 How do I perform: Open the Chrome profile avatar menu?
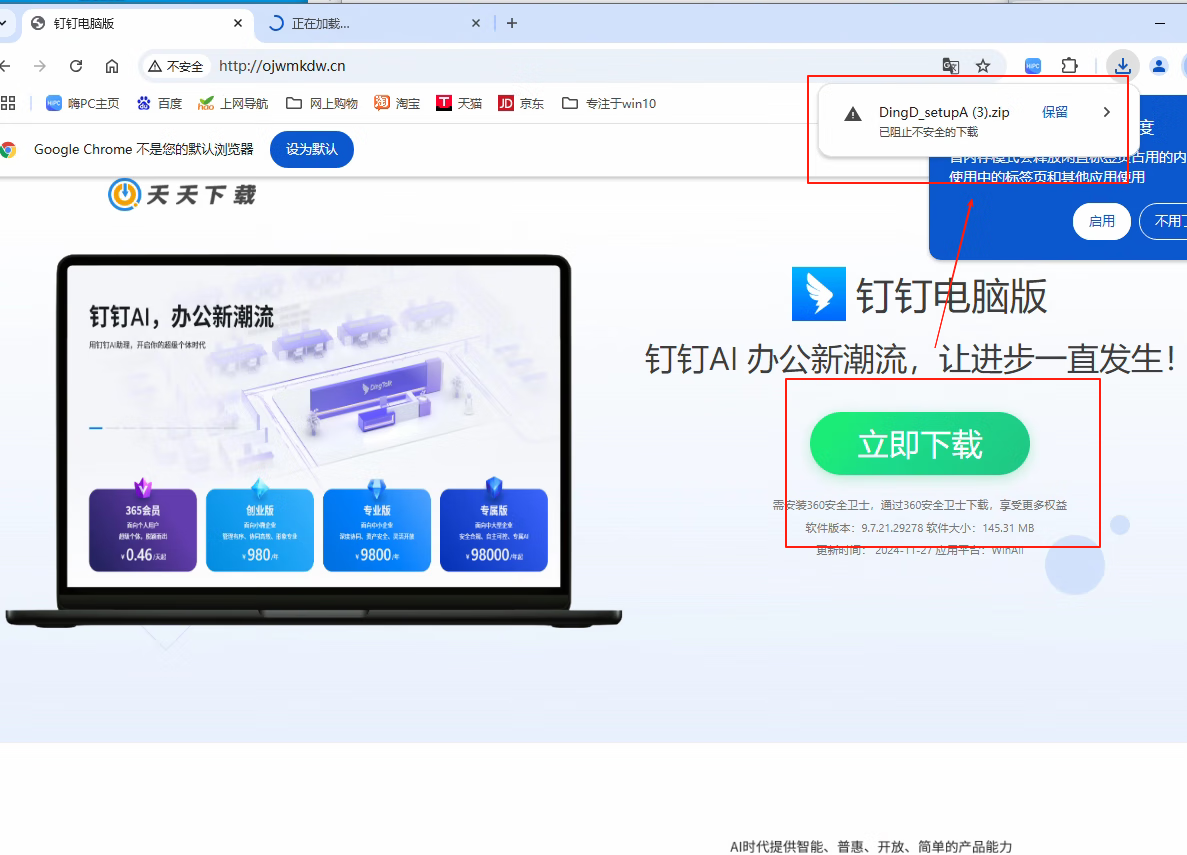[x=1159, y=66]
